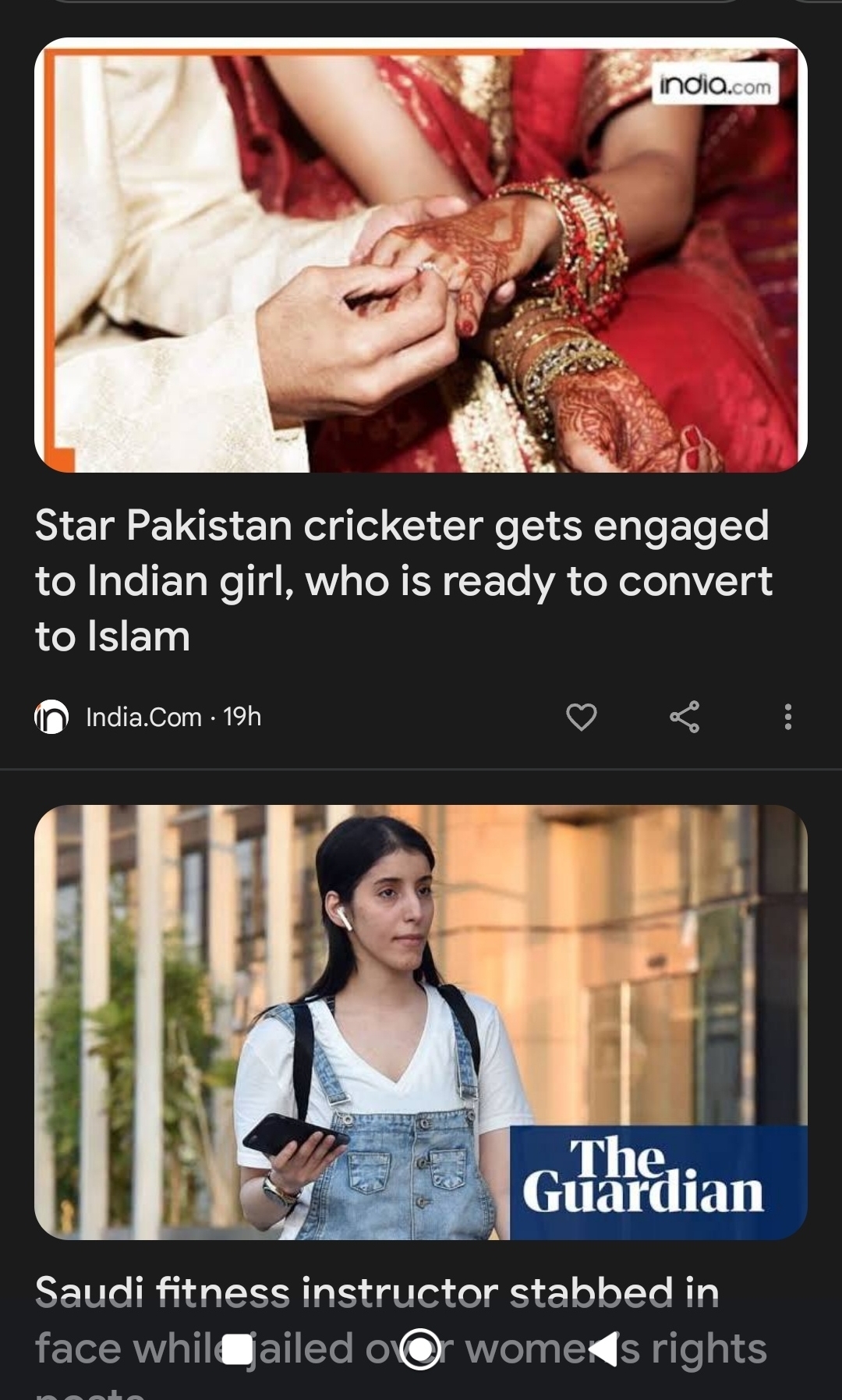Click the india.com watermark on image

(715, 85)
